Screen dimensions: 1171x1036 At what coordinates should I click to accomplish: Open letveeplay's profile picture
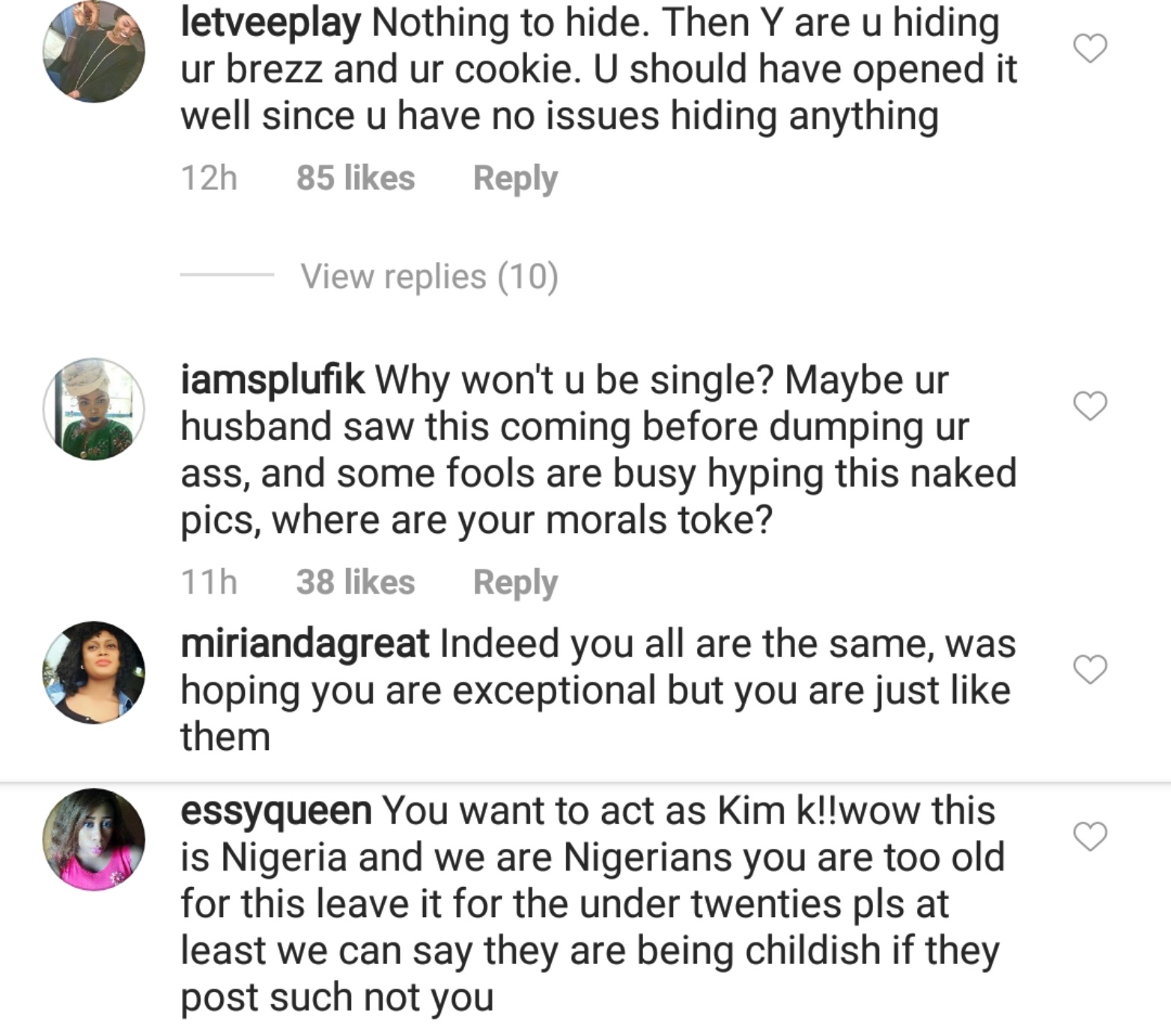click(94, 51)
